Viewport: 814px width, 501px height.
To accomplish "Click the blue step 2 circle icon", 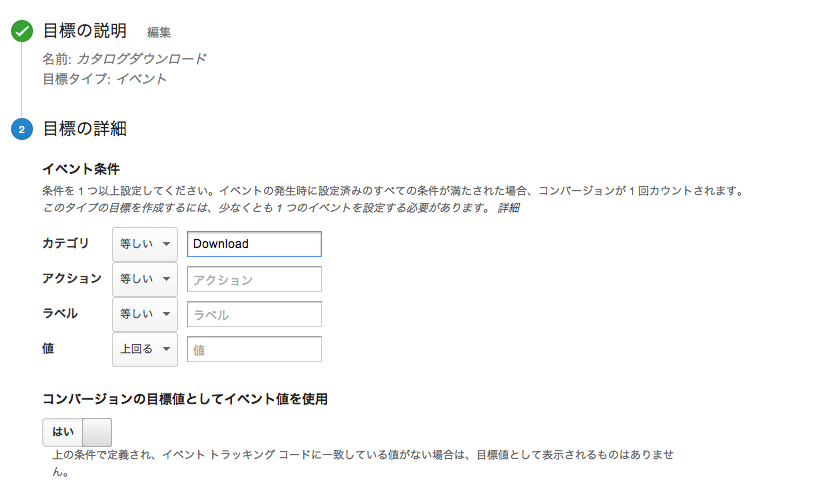I will pyautogui.click(x=22, y=129).
